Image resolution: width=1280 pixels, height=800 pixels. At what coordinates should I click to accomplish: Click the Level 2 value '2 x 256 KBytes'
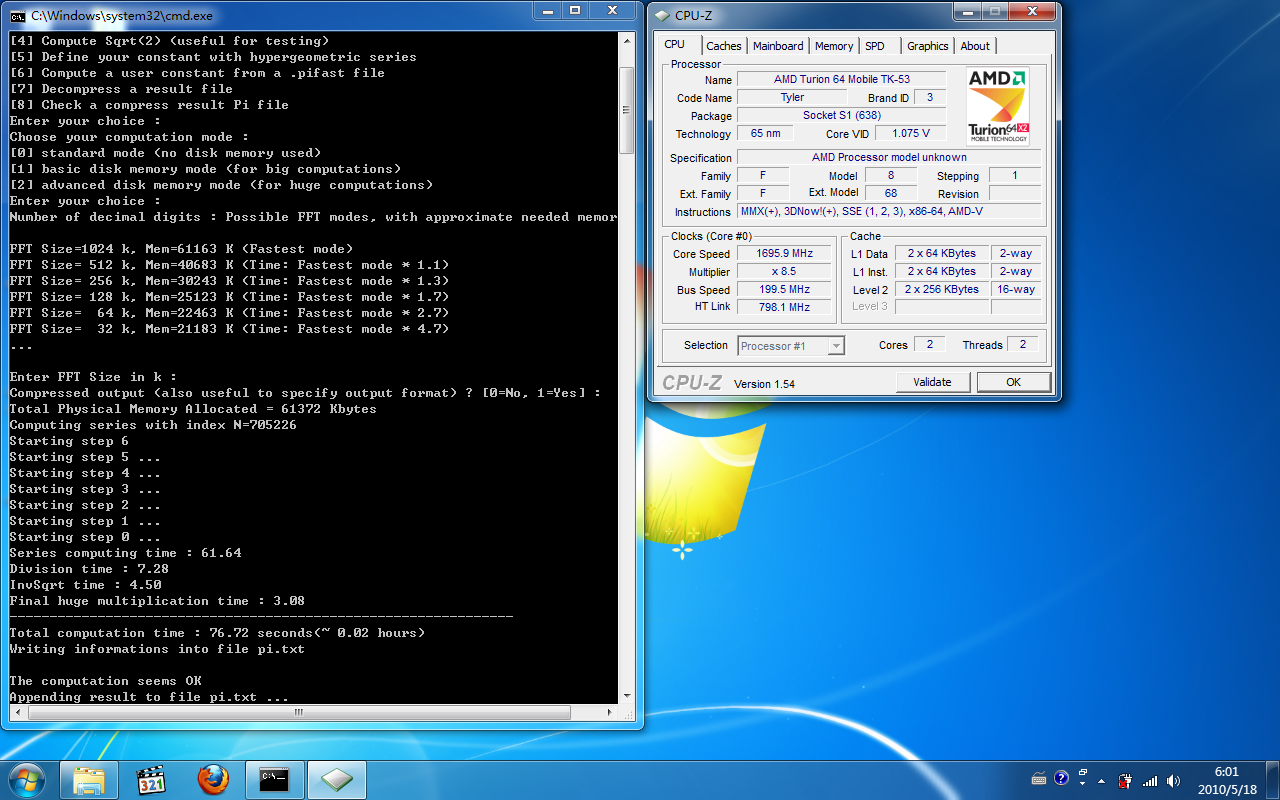point(942,289)
